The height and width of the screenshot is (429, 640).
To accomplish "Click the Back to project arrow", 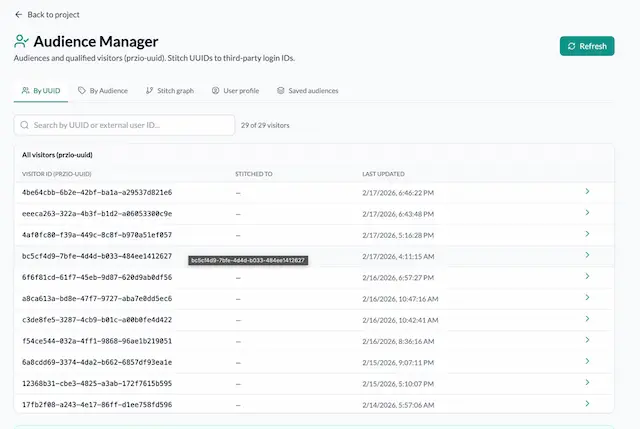I will (19, 15).
